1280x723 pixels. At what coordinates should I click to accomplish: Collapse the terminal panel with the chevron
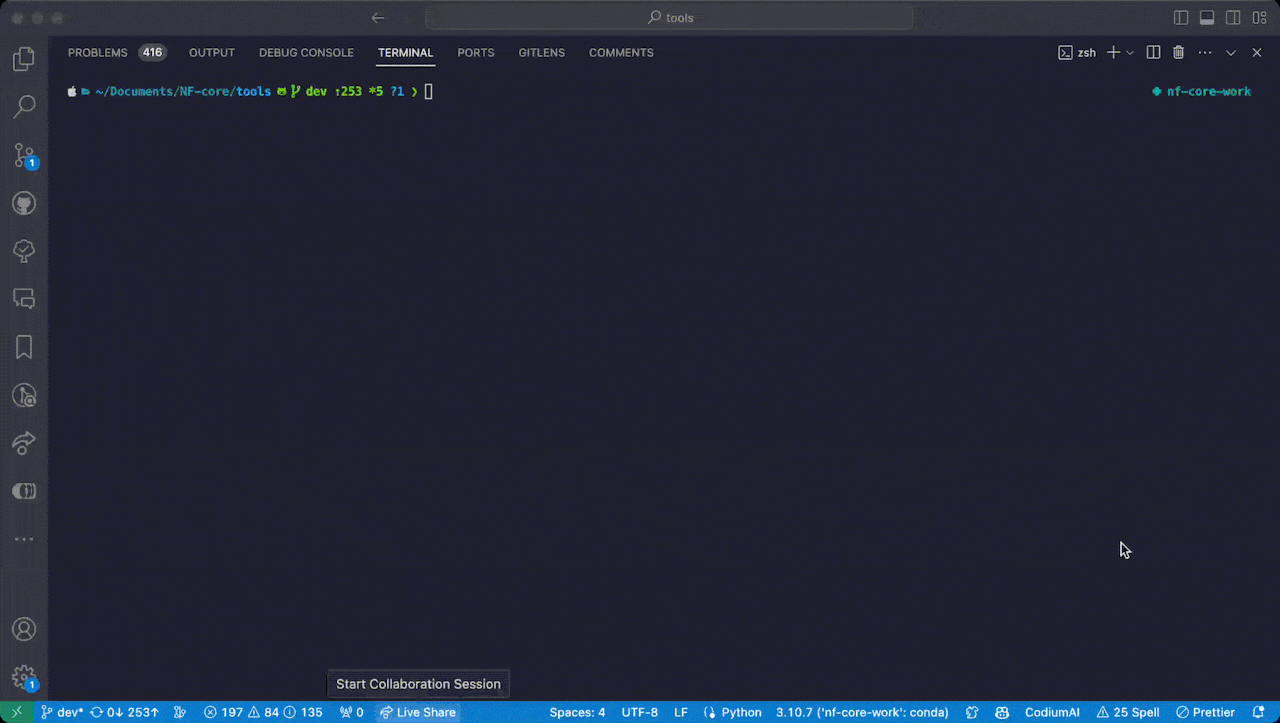point(1230,52)
